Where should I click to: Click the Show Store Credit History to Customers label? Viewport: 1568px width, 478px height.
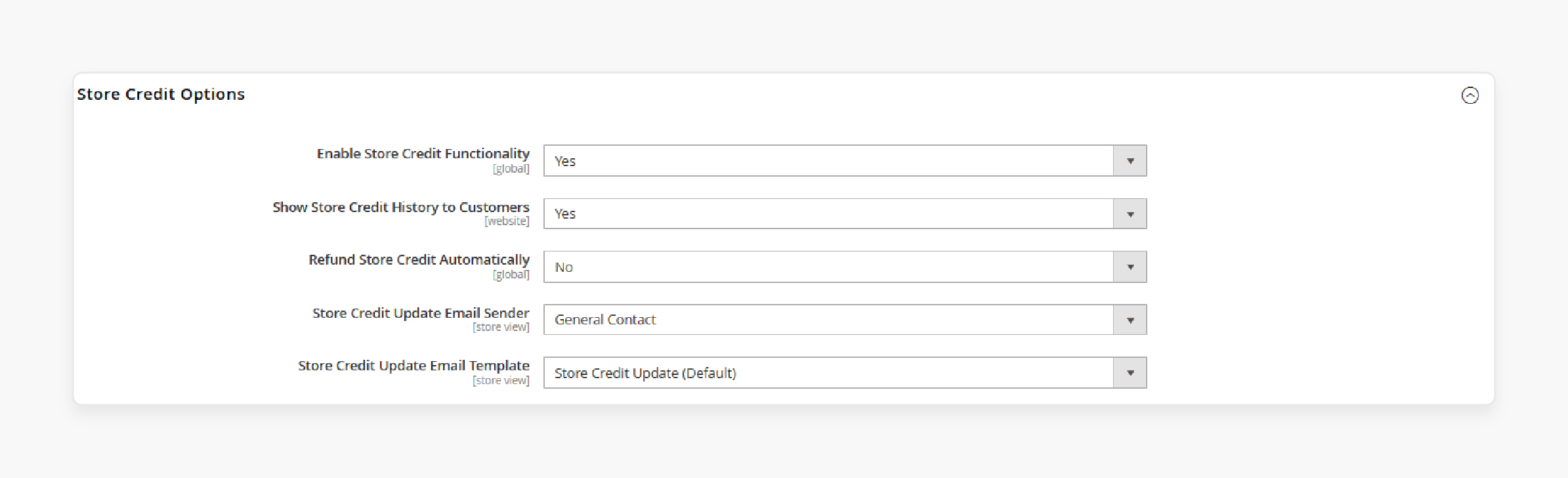pos(400,207)
